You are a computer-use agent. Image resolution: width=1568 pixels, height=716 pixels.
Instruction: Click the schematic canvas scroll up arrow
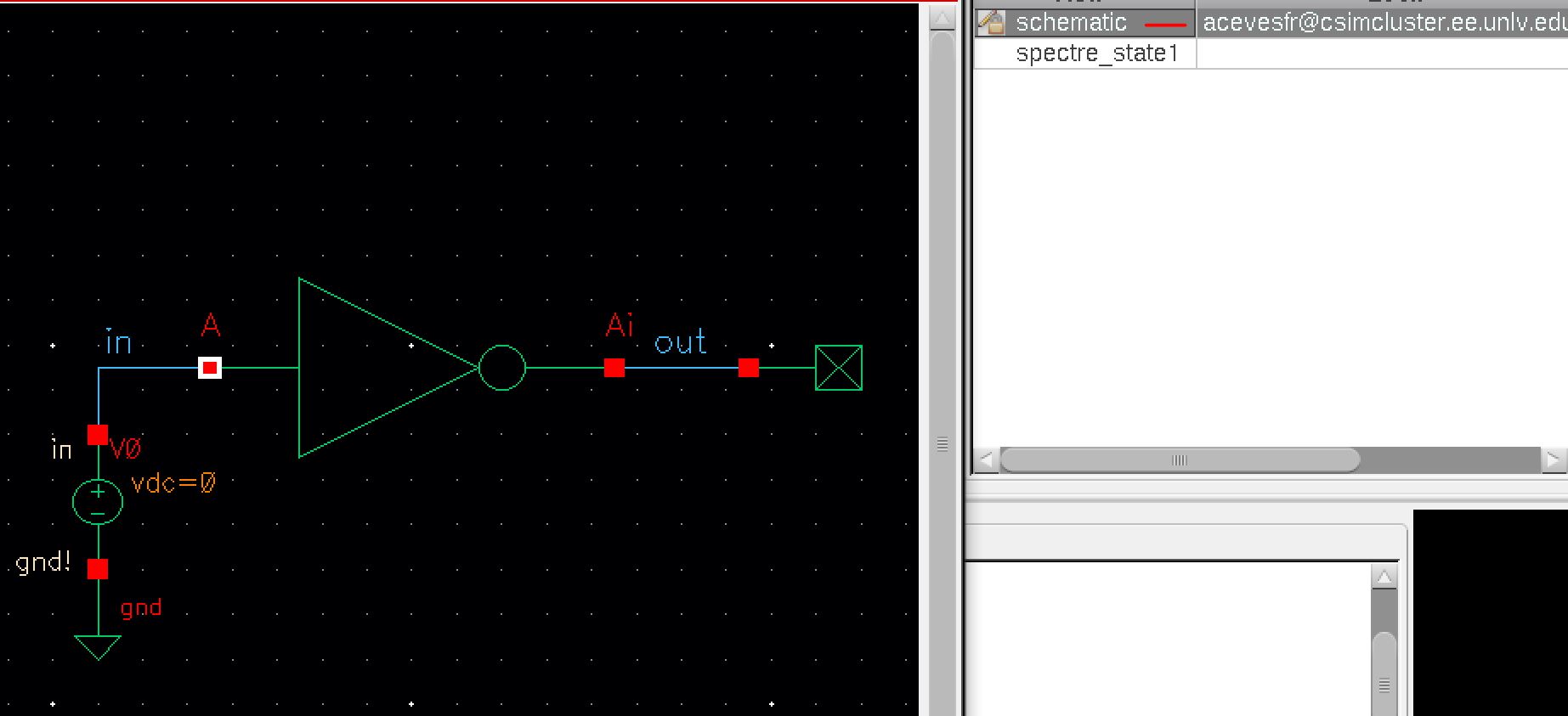(942, 18)
